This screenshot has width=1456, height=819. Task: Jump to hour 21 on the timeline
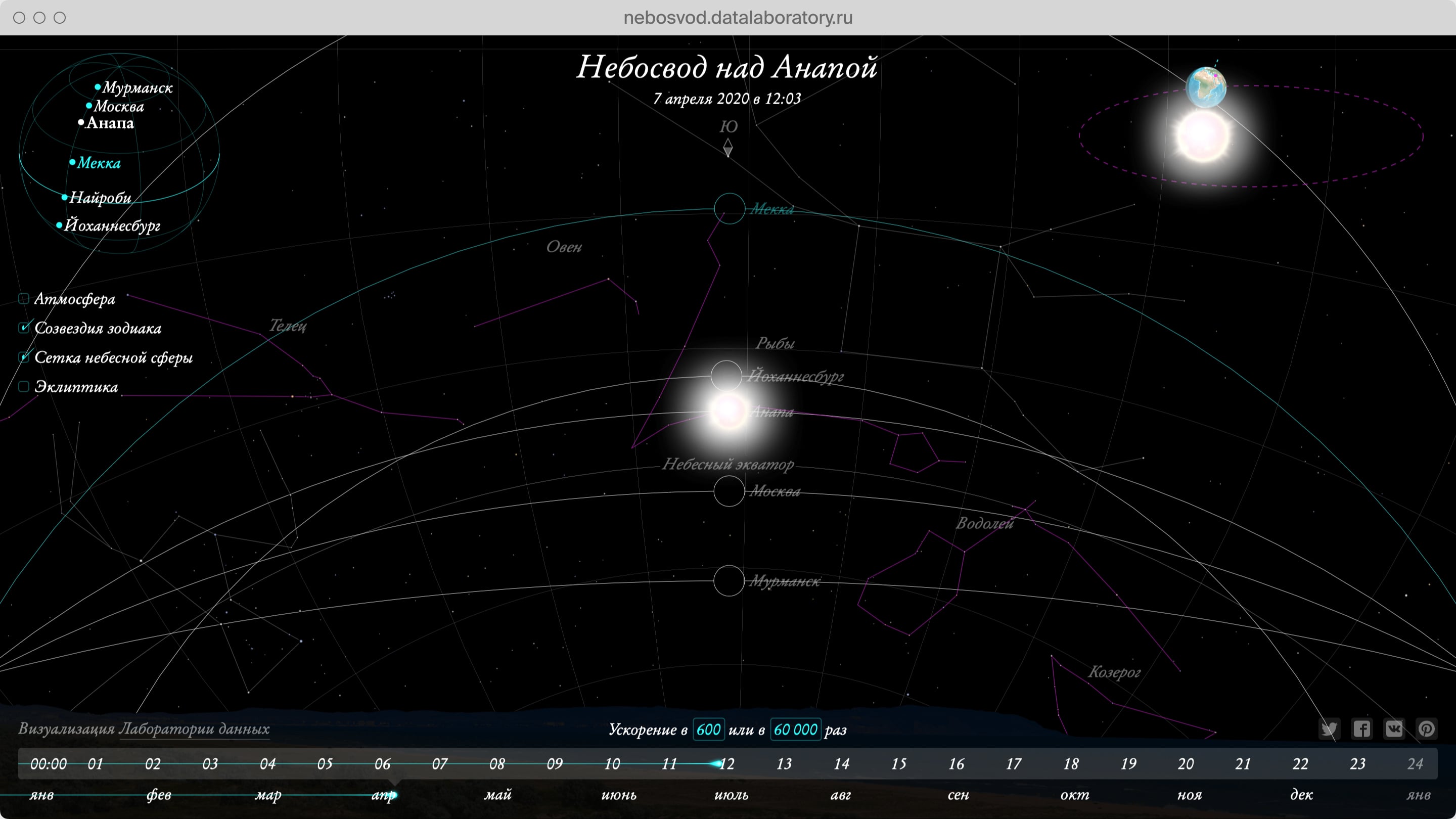(x=1242, y=764)
